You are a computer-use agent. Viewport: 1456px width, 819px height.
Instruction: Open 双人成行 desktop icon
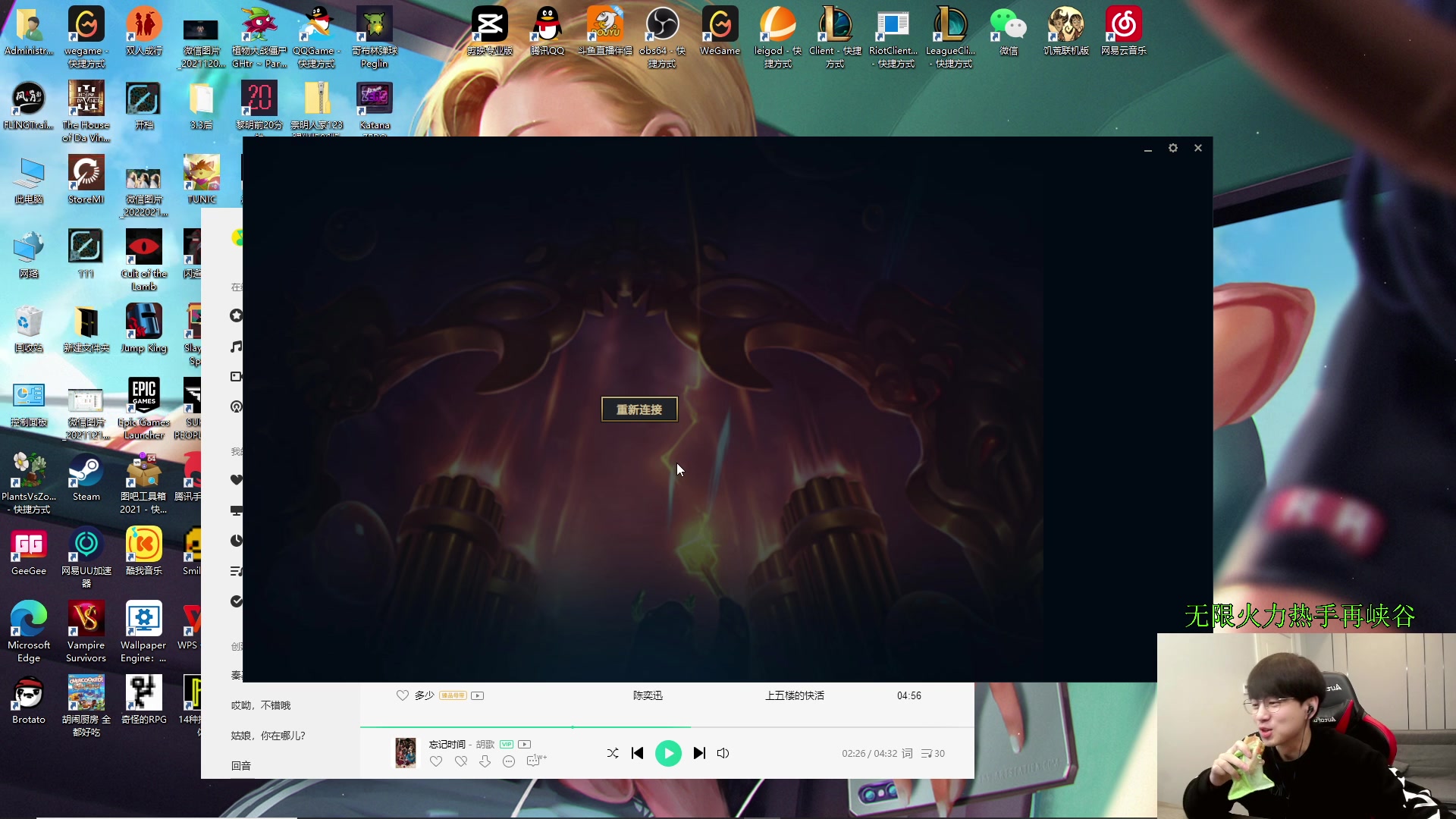[144, 30]
